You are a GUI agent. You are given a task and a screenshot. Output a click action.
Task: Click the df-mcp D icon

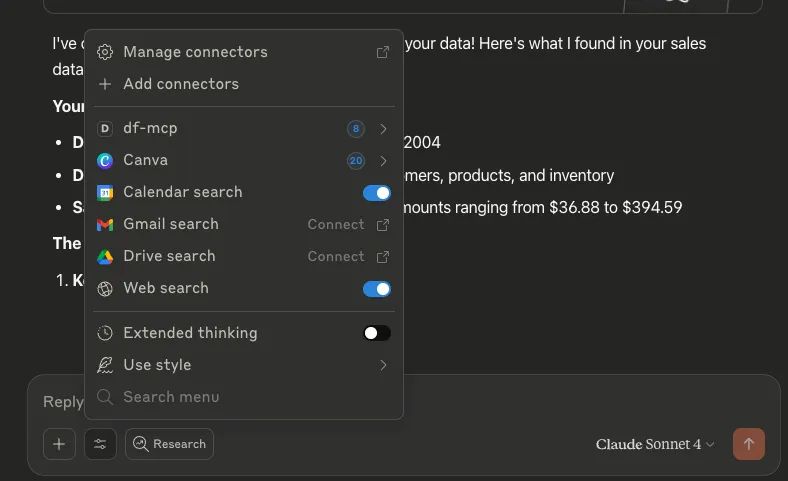coord(105,129)
